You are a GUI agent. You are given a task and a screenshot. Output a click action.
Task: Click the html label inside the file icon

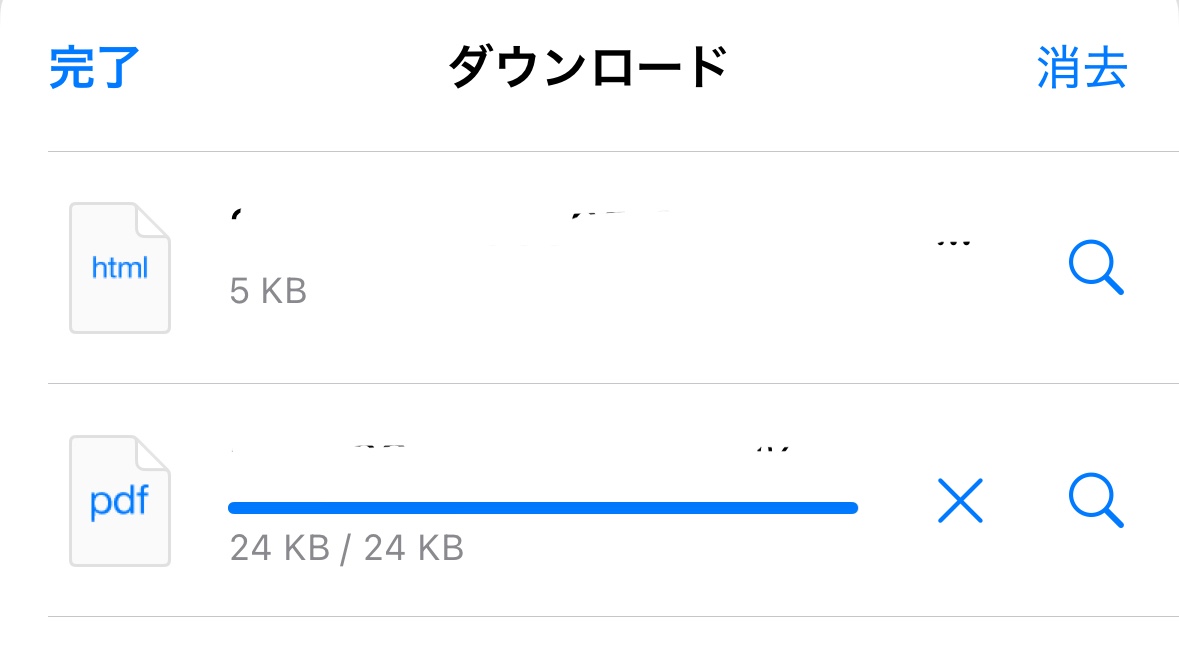point(120,268)
